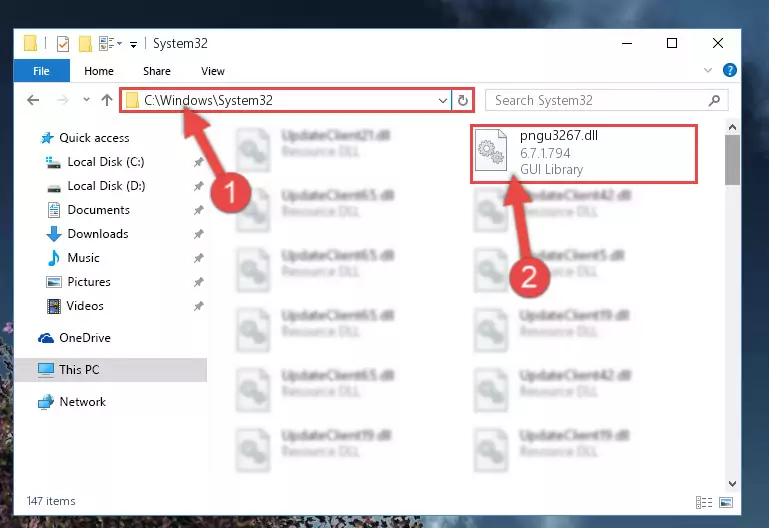
Task: Click the search magnifier icon
Action: [715, 101]
